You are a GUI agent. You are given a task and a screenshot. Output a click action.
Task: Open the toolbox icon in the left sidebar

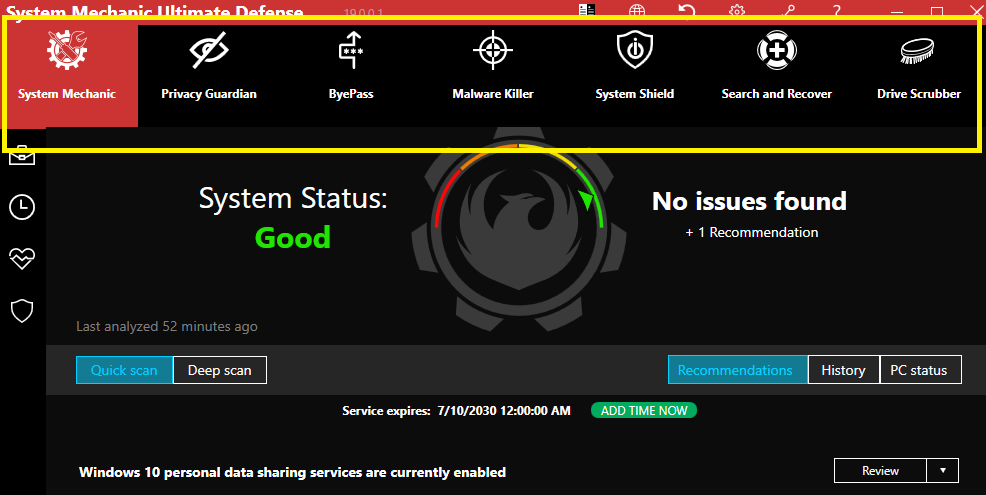pos(22,155)
